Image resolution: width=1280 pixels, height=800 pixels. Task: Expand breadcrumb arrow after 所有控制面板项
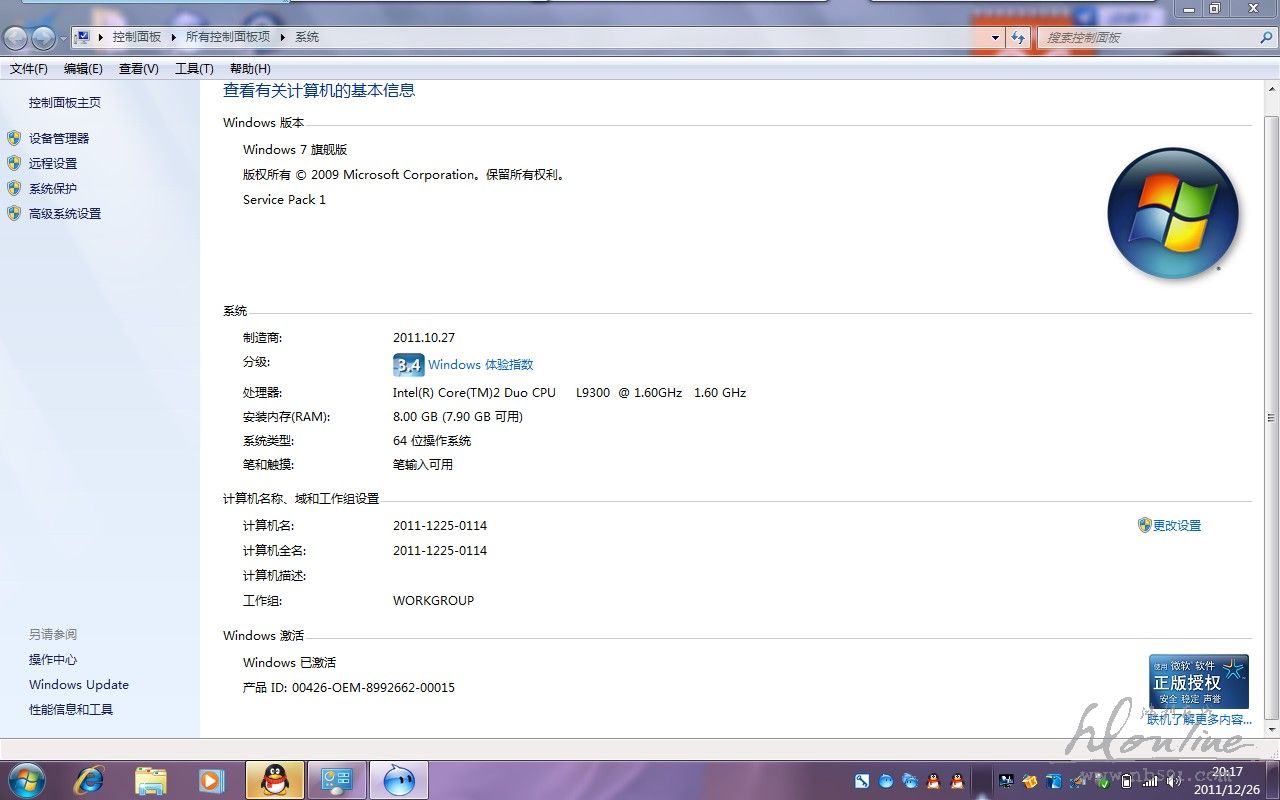click(x=283, y=37)
